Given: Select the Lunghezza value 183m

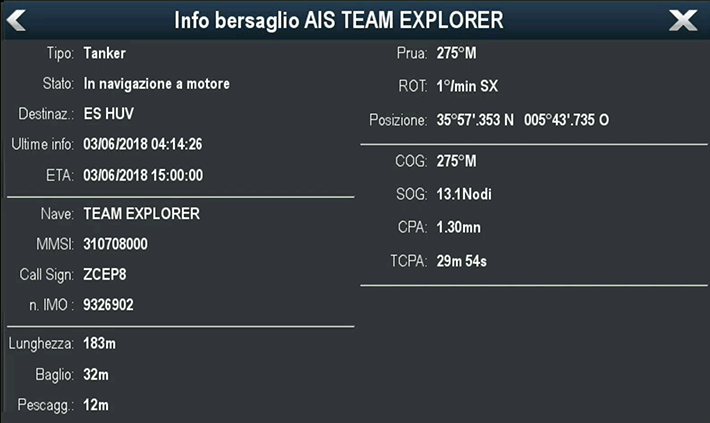Looking at the screenshot, I should 100,344.
